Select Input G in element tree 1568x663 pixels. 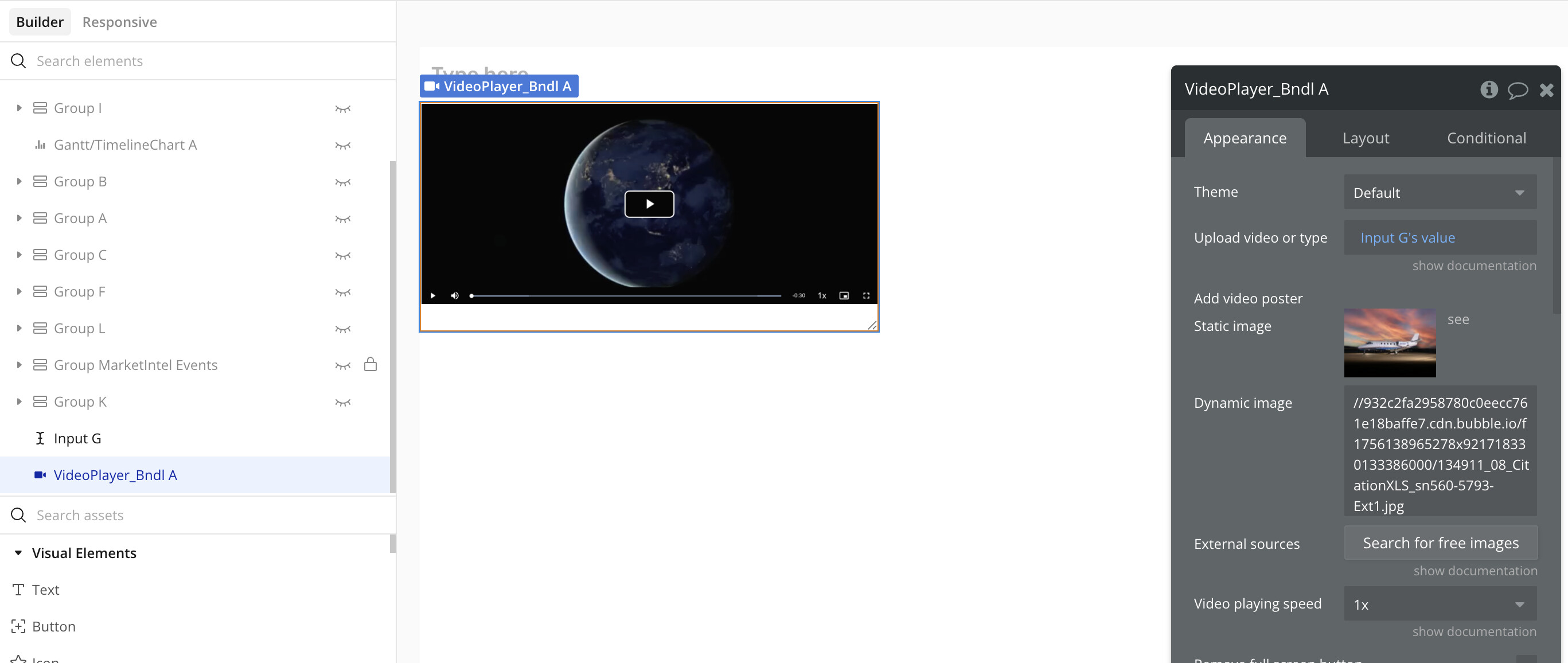195,438
